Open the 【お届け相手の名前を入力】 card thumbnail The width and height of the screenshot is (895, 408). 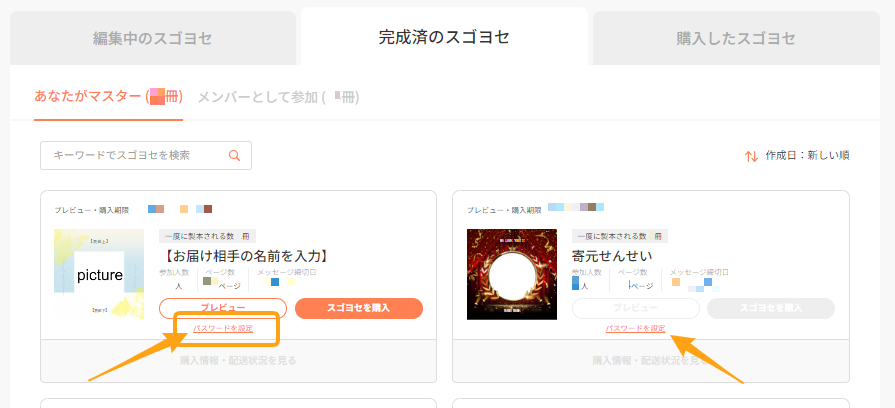point(100,274)
